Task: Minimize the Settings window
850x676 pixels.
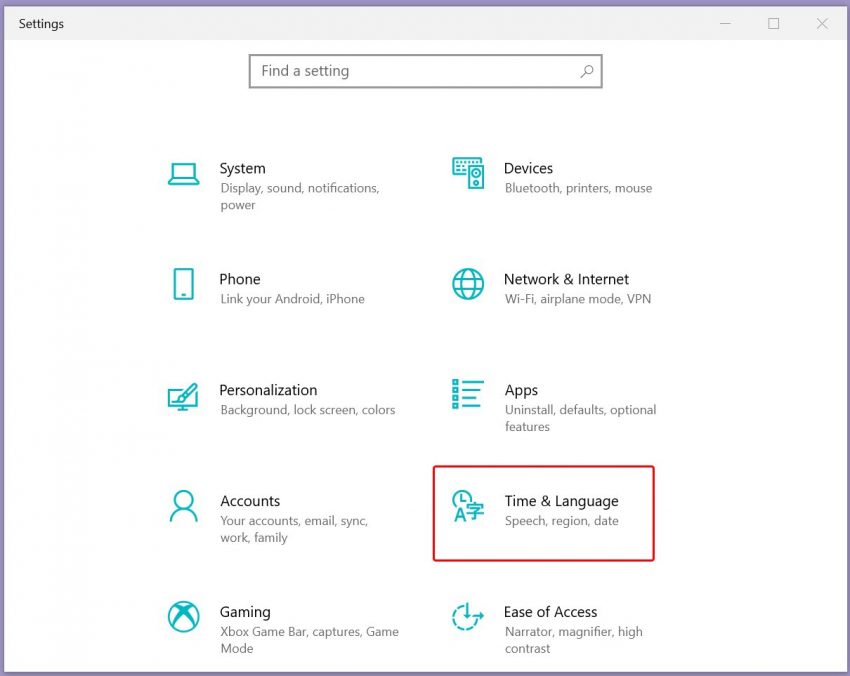Action: [725, 24]
